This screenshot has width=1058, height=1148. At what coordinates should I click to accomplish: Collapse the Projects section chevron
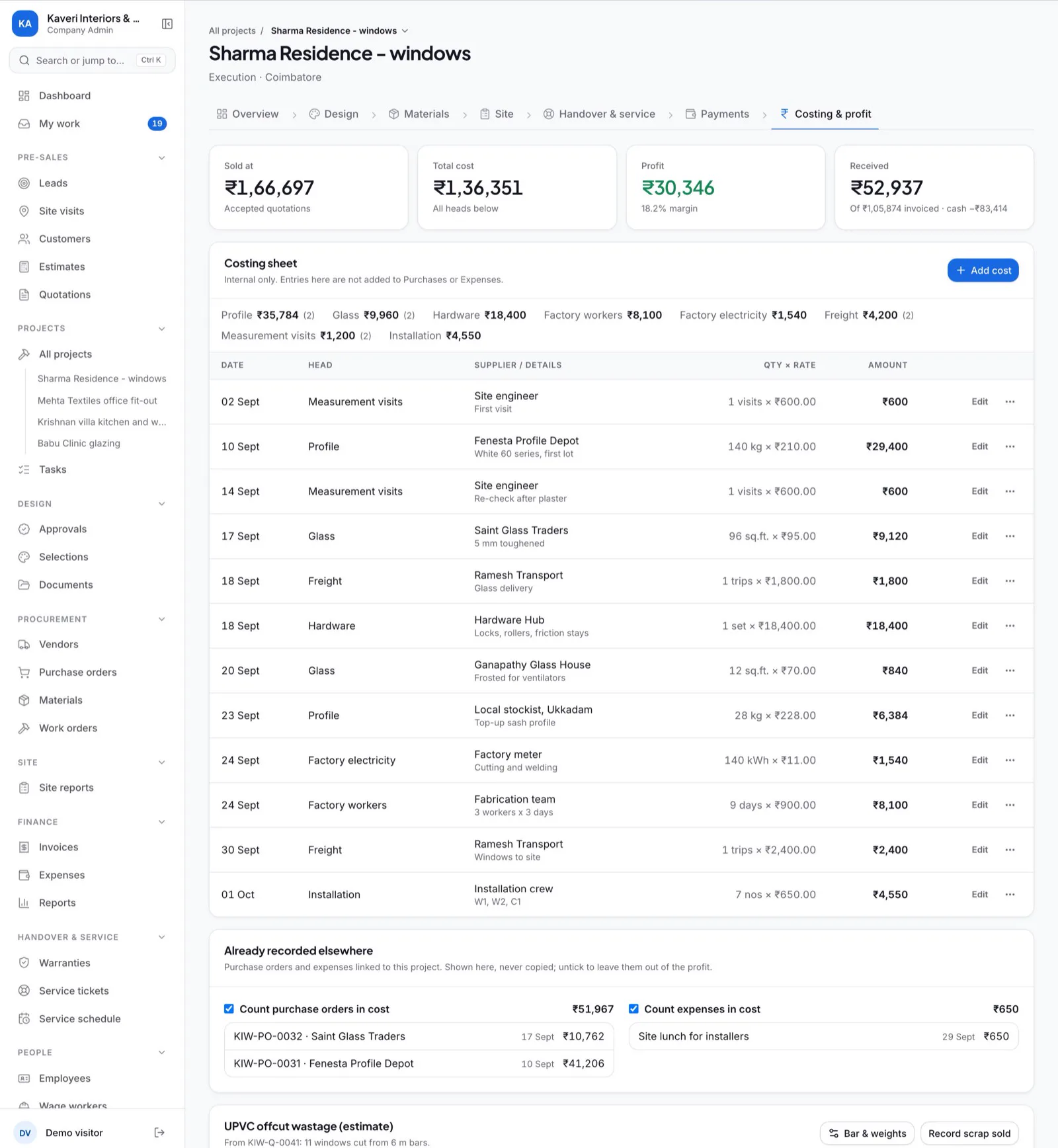(x=161, y=329)
